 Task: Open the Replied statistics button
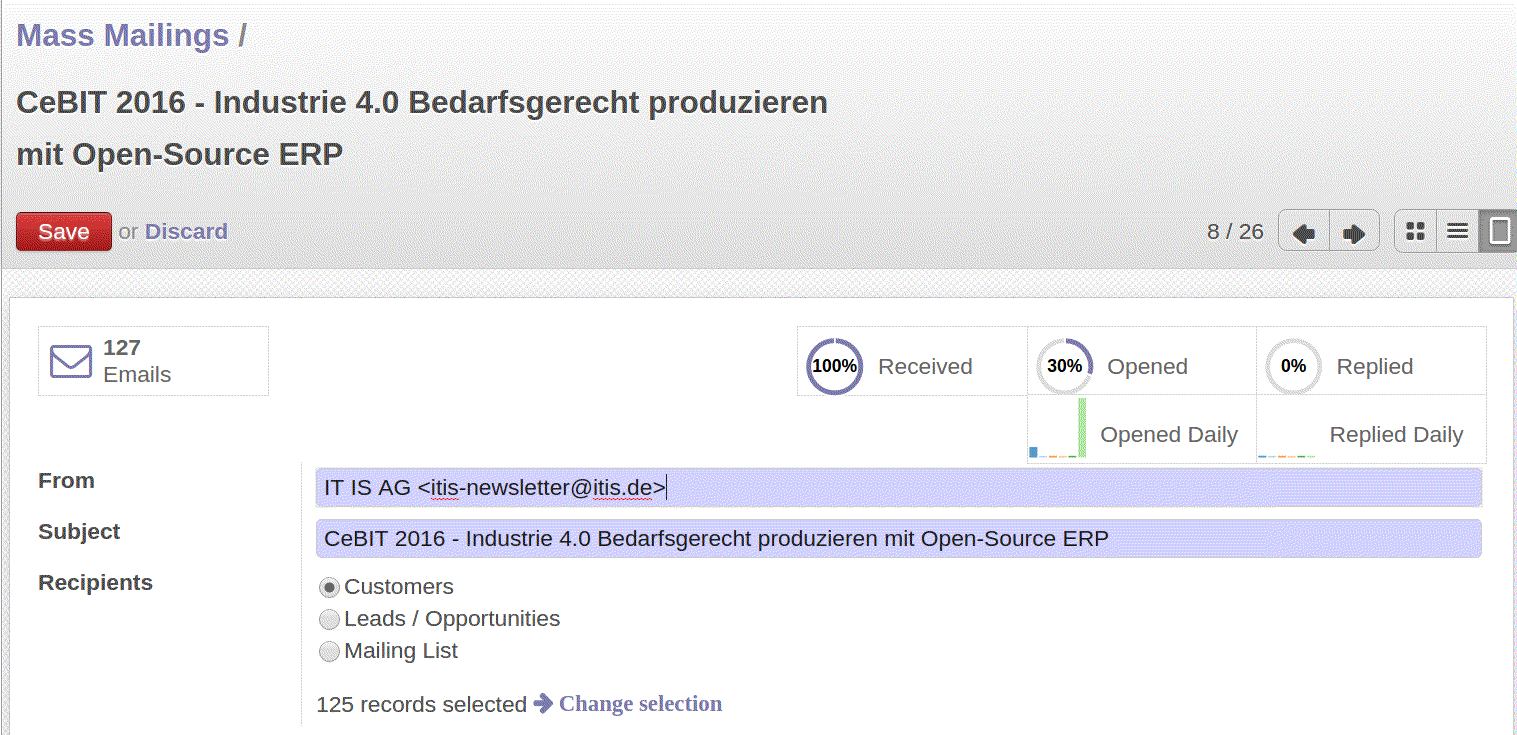[1371, 361]
